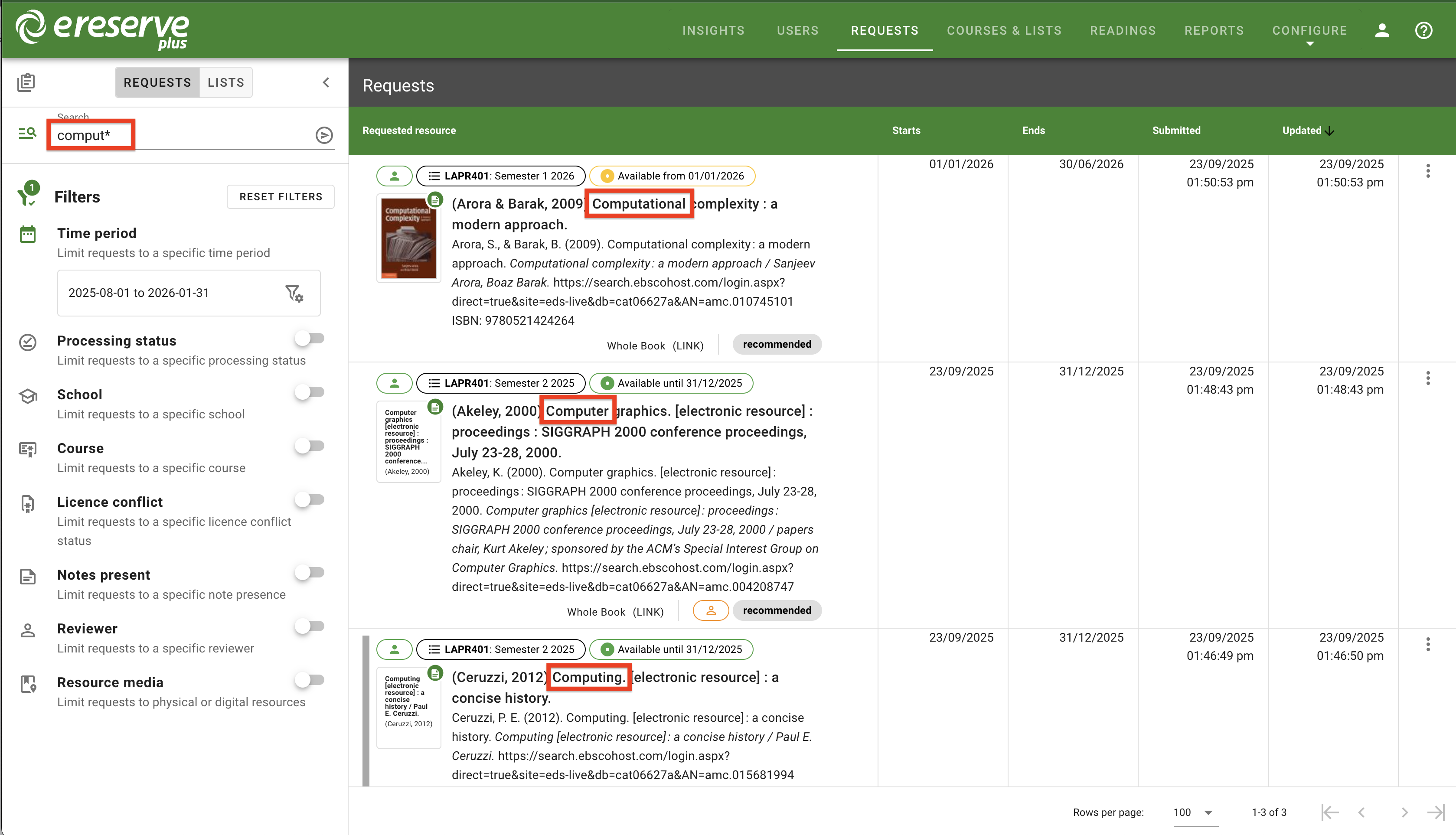
Task: Turn on the Licence conflict filter
Action: (x=310, y=500)
